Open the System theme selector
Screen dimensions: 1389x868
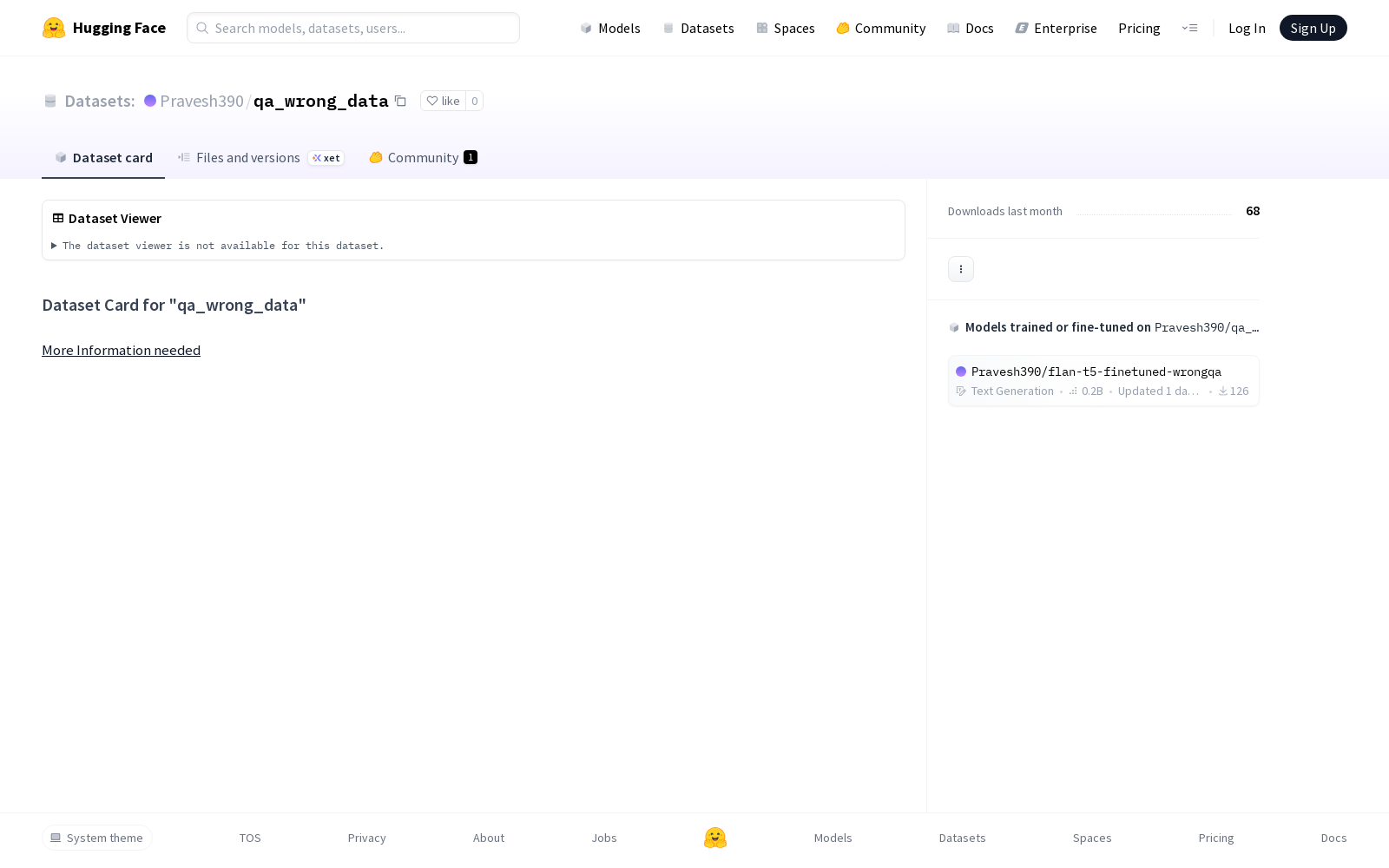point(97,838)
